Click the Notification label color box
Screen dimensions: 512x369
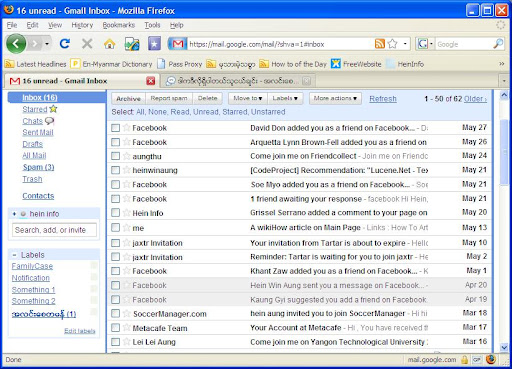(x=94, y=277)
